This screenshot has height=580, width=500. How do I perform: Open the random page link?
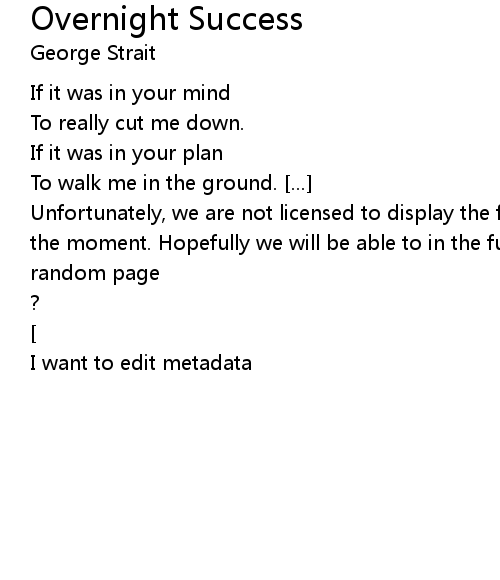tap(95, 274)
